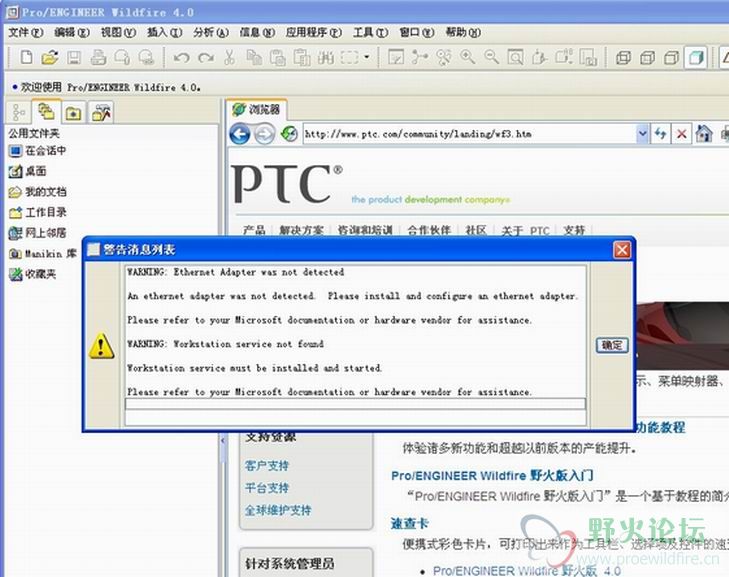Open an existing file via folder icon
This screenshot has height=577, width=729.
pyautogui.click(x=50, y=57)
